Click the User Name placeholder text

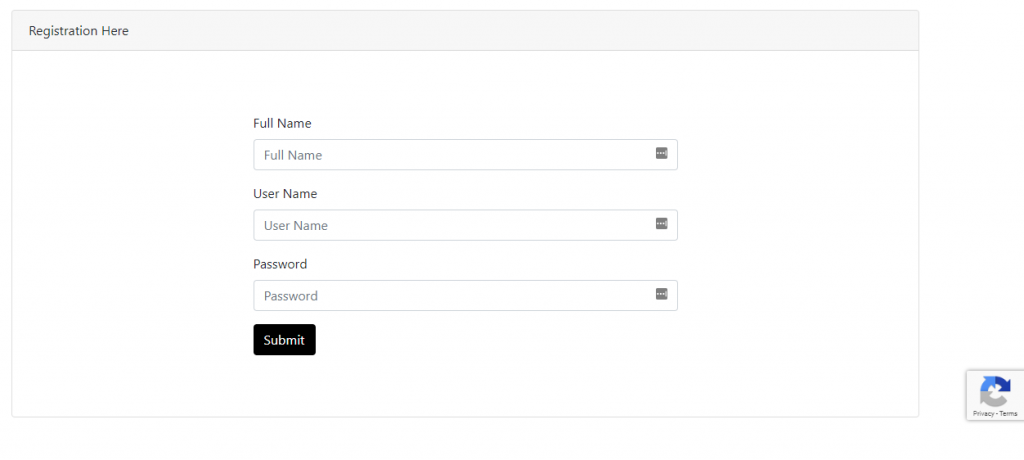click(x=296, y=225)
